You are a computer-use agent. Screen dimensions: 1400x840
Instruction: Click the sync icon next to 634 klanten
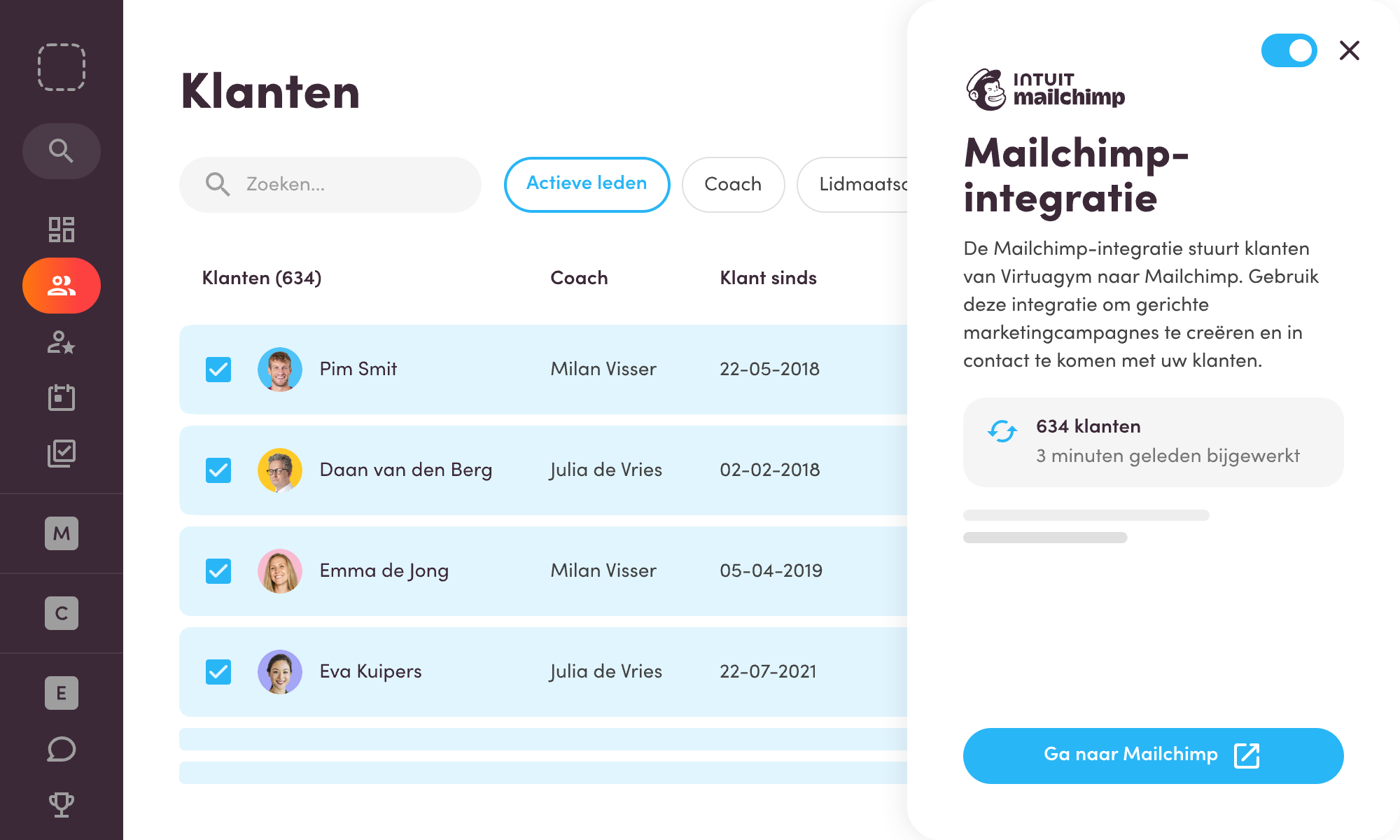pos(1001,433)
